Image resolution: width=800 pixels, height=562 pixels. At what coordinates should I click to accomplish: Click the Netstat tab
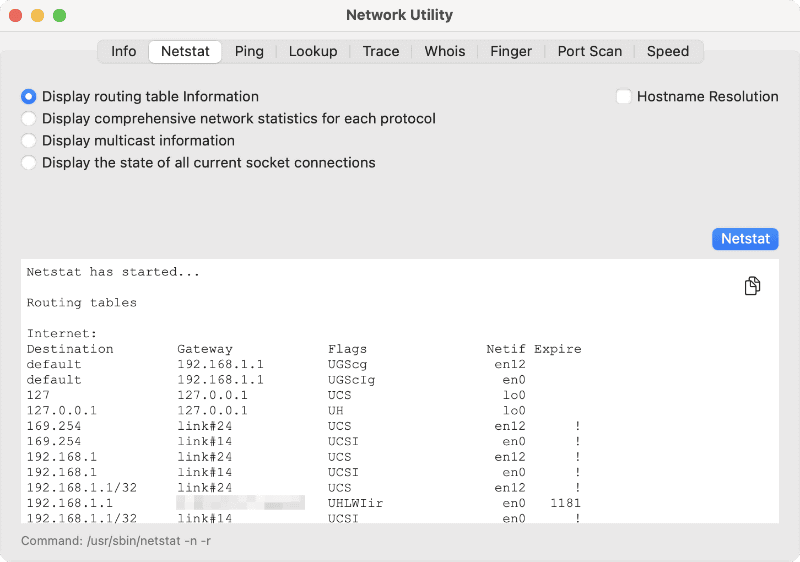tap(185, 52)
